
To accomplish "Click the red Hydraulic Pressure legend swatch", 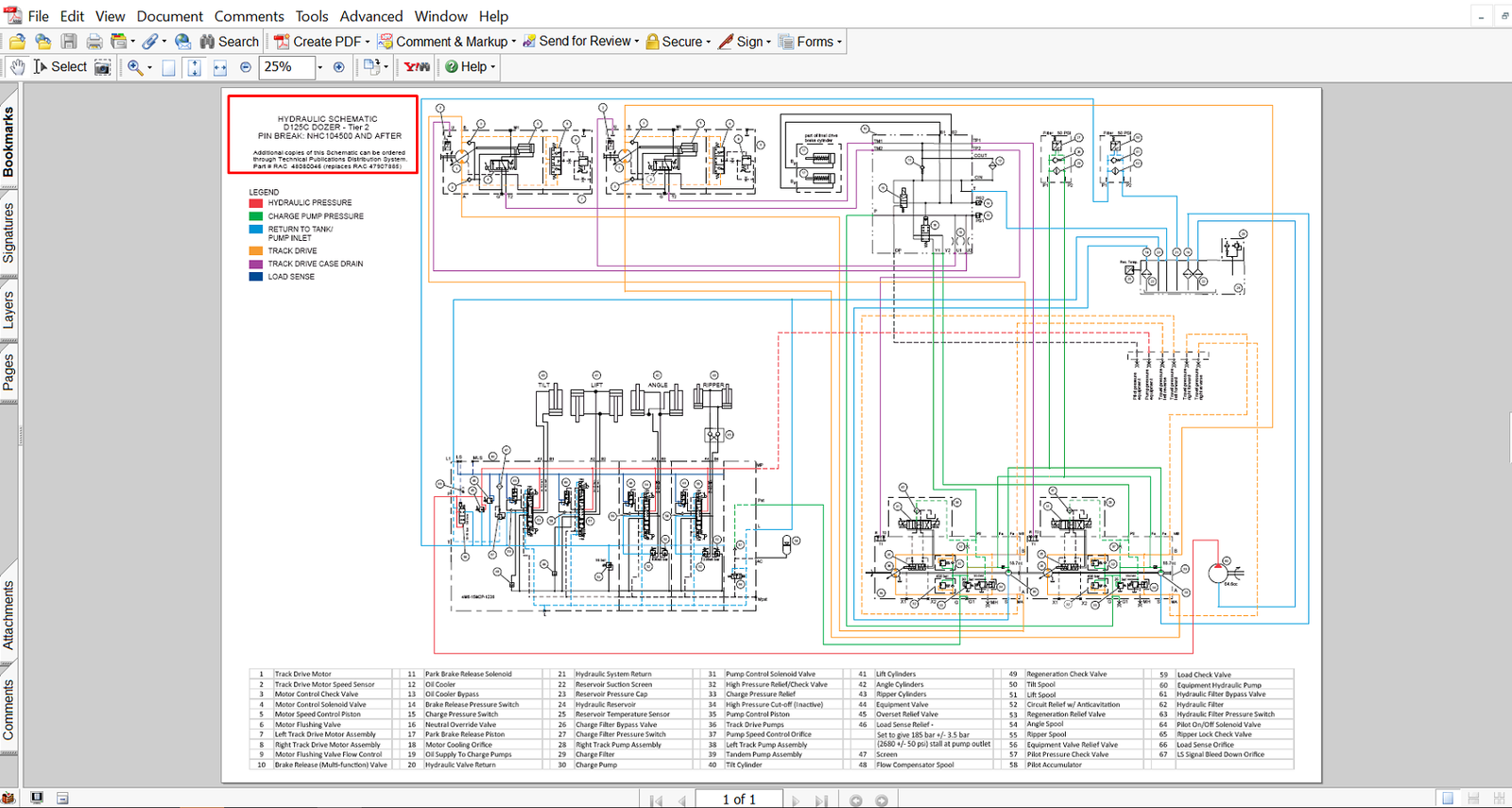I will [x=255, y=203].
